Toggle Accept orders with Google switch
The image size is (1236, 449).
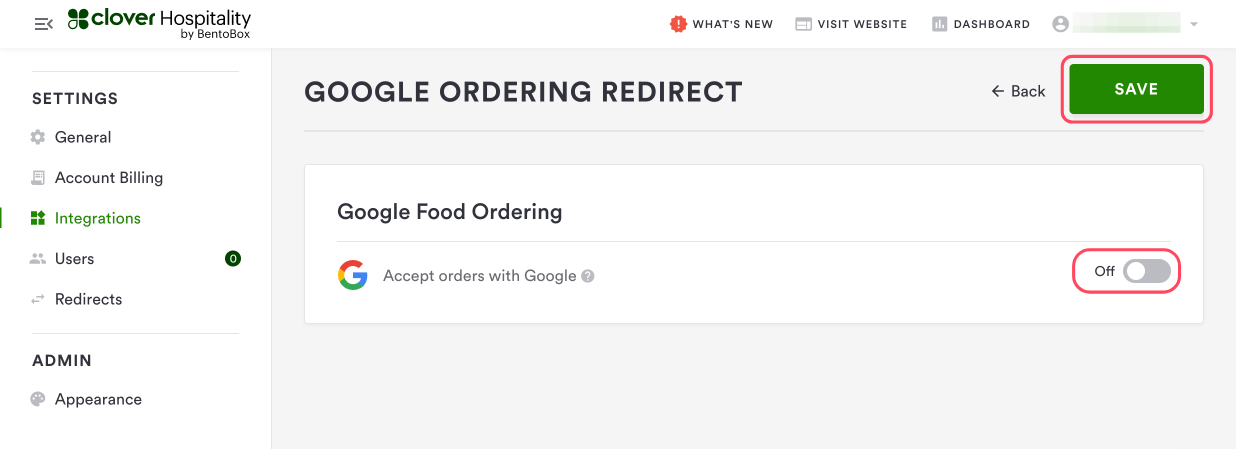1146,271
